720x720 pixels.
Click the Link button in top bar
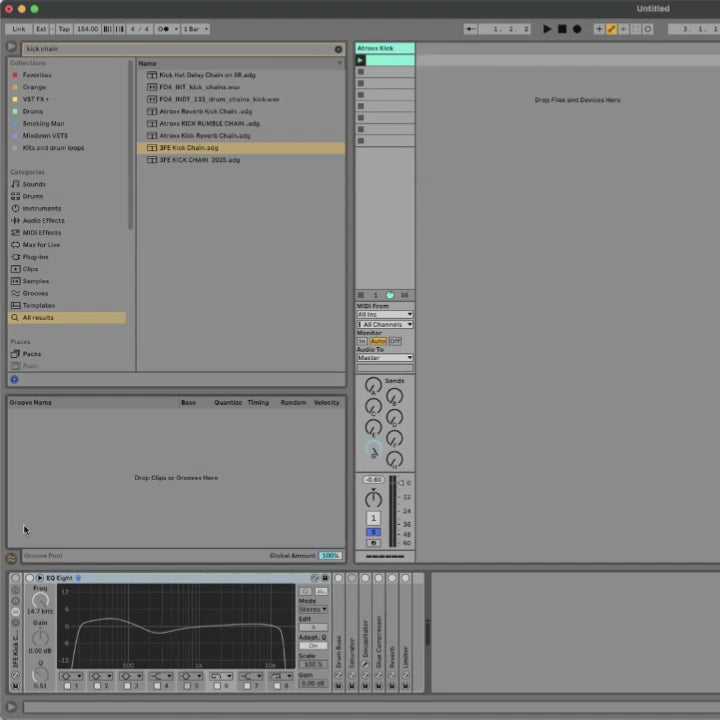19,29
